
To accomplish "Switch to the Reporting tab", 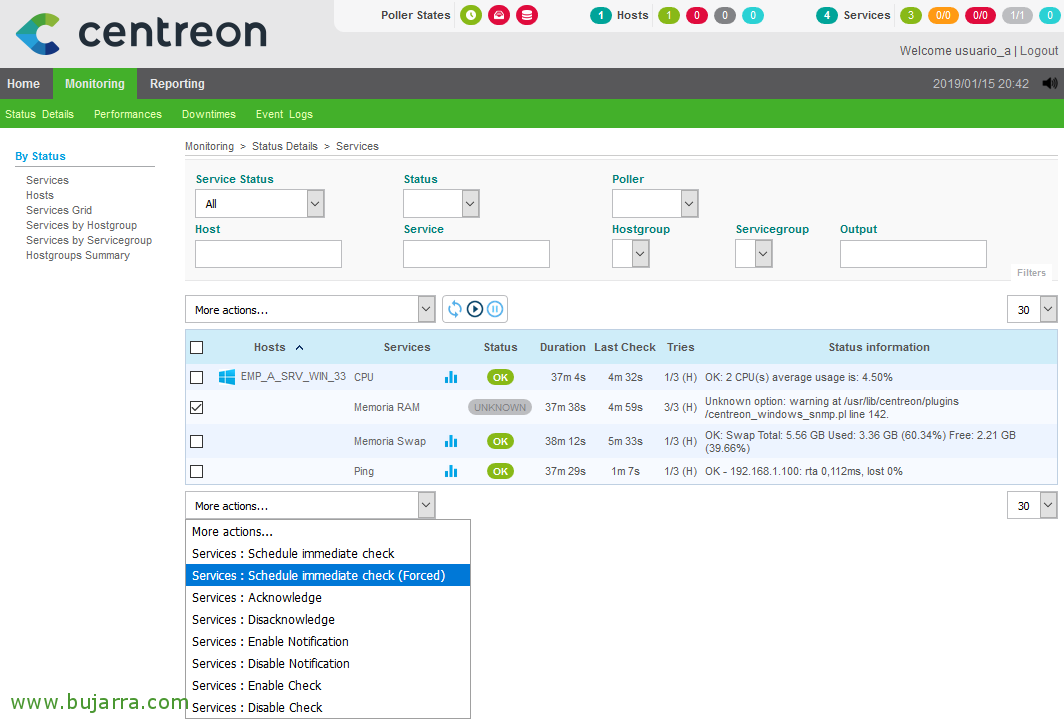I will coord(177,84).
